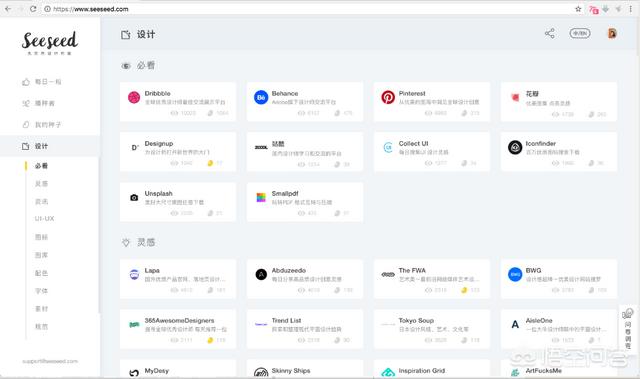This screenshot has width=640, height=379.
Task: Click the 必看 section heading with eye icon
Action: 138,65
